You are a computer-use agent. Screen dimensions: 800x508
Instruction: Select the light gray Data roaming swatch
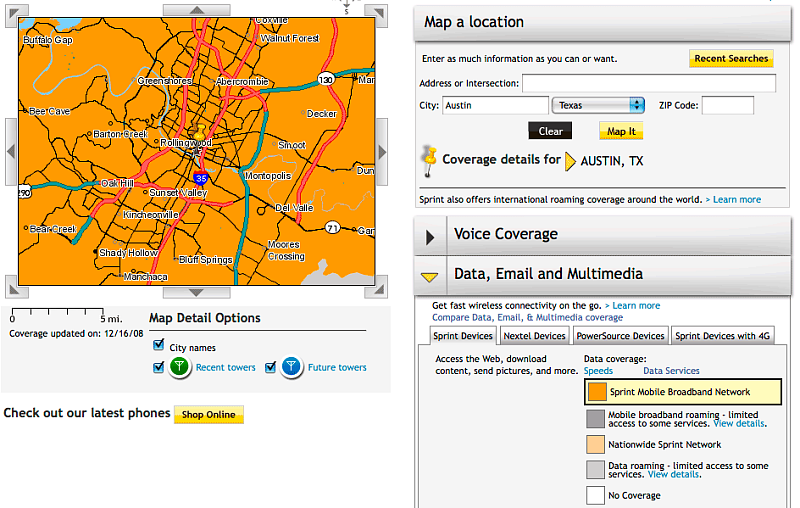(x=595, y=469)
